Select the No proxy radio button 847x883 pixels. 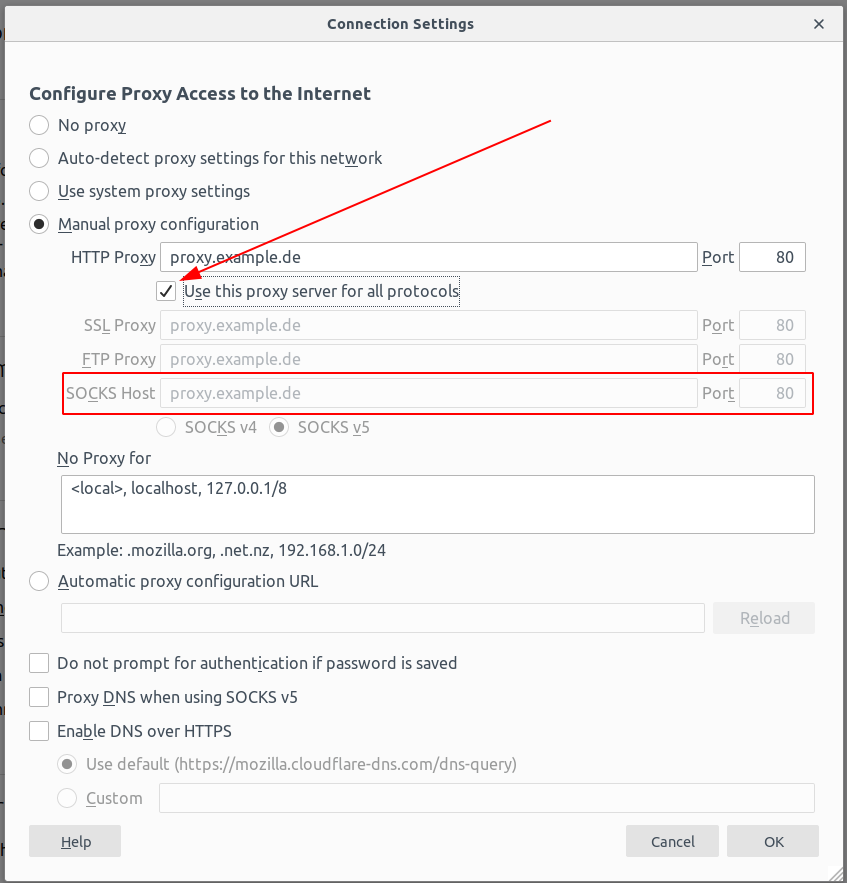coord(38,125)
